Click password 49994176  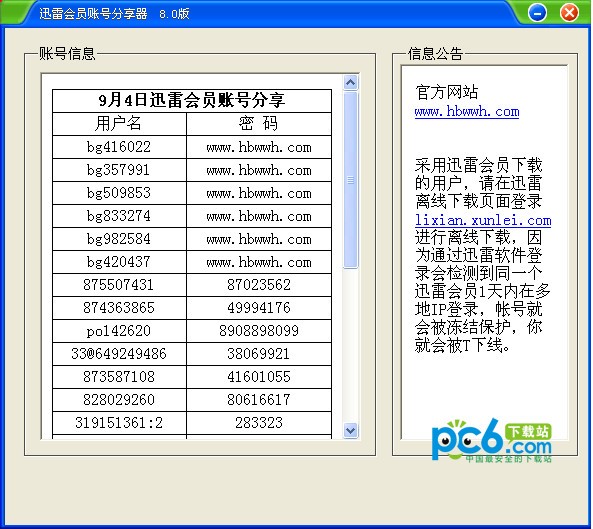(x=259, y=308)
